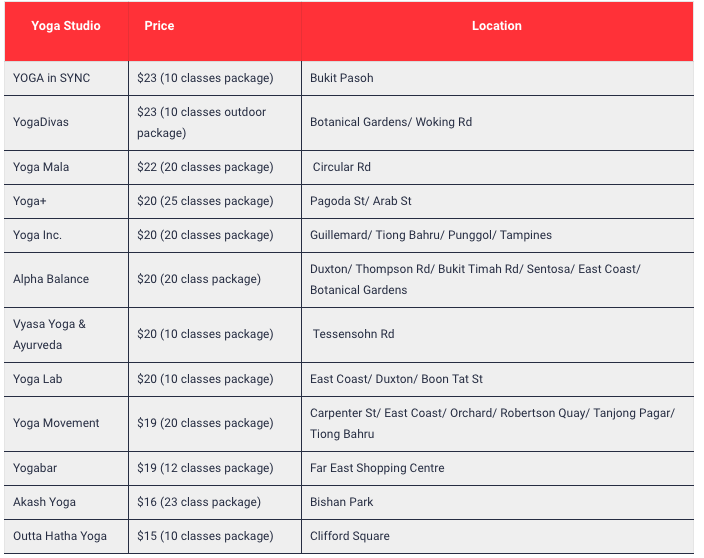Click the Yoga Mala row name
704x558 pixels.
coord(41,167)
